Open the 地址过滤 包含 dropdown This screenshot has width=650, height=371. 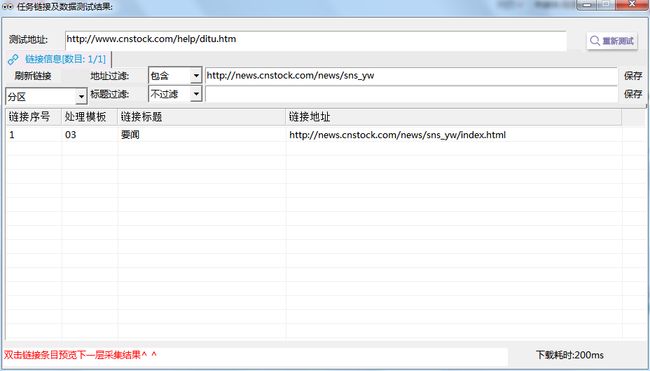(x=196, y=76)
